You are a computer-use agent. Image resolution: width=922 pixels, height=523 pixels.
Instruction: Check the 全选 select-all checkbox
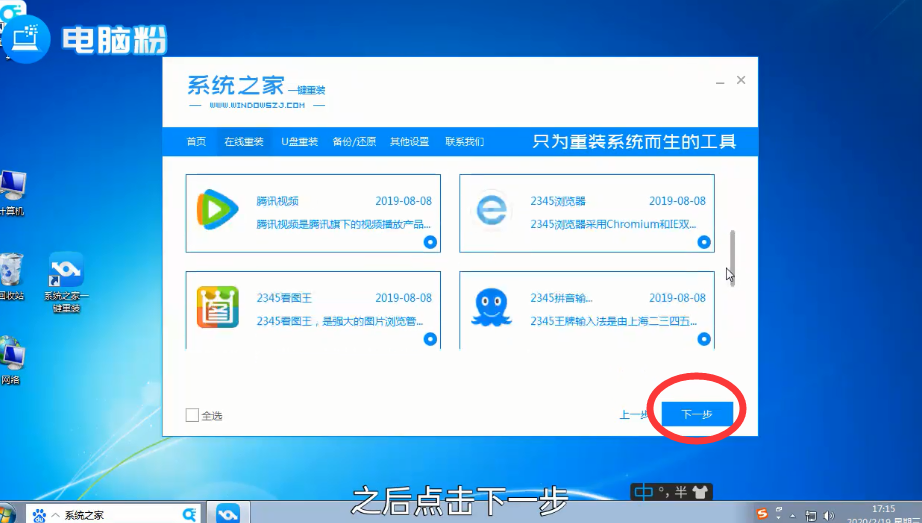tap(192, 415)
